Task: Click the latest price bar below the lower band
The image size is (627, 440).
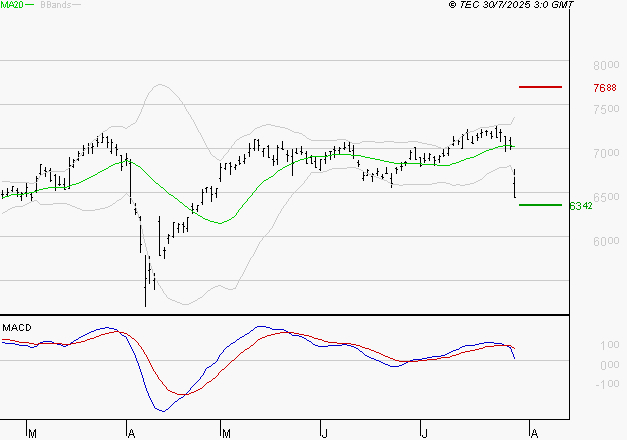Action: click(x=514, y=184)
